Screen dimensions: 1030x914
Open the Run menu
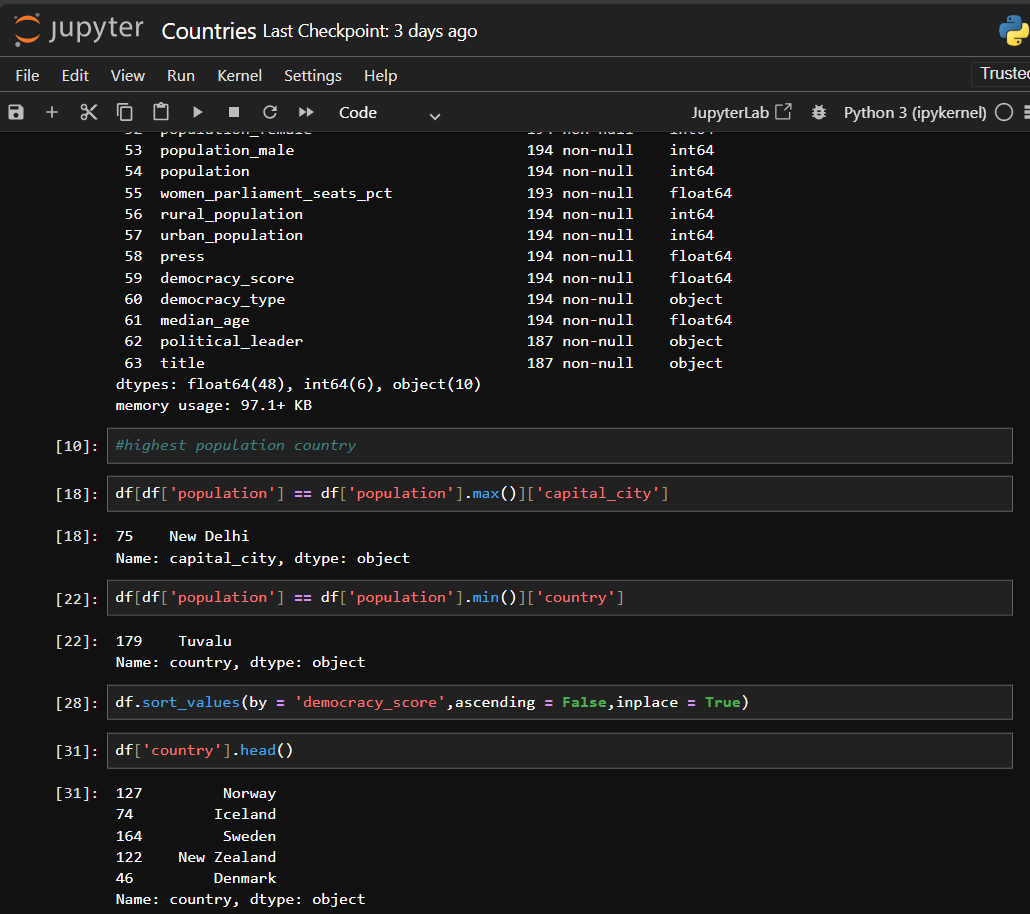click(x=181, y=76)
